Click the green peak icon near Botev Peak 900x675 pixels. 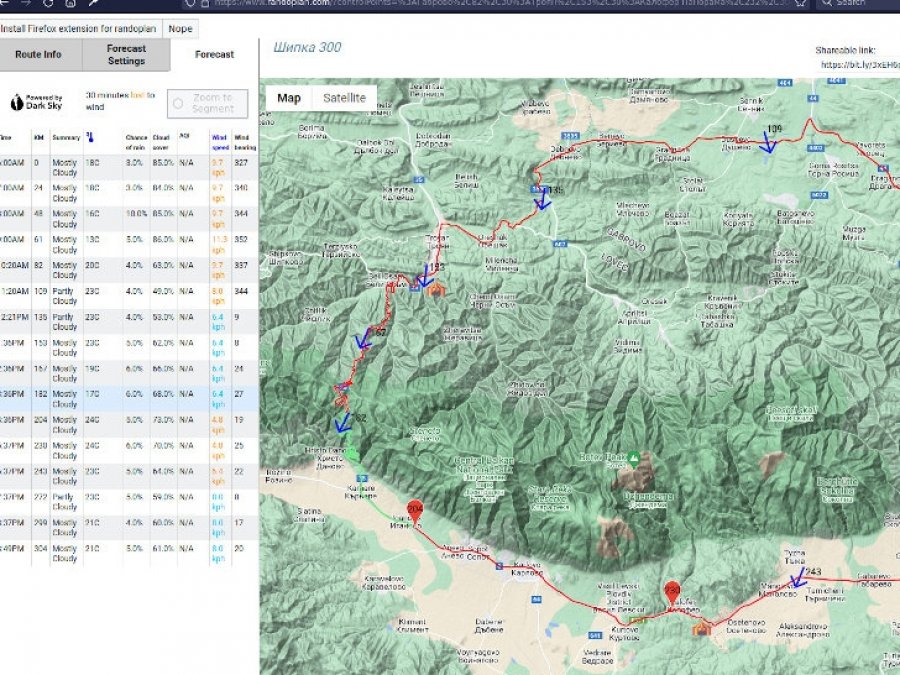pyautogui.click(x=632, y=460)
